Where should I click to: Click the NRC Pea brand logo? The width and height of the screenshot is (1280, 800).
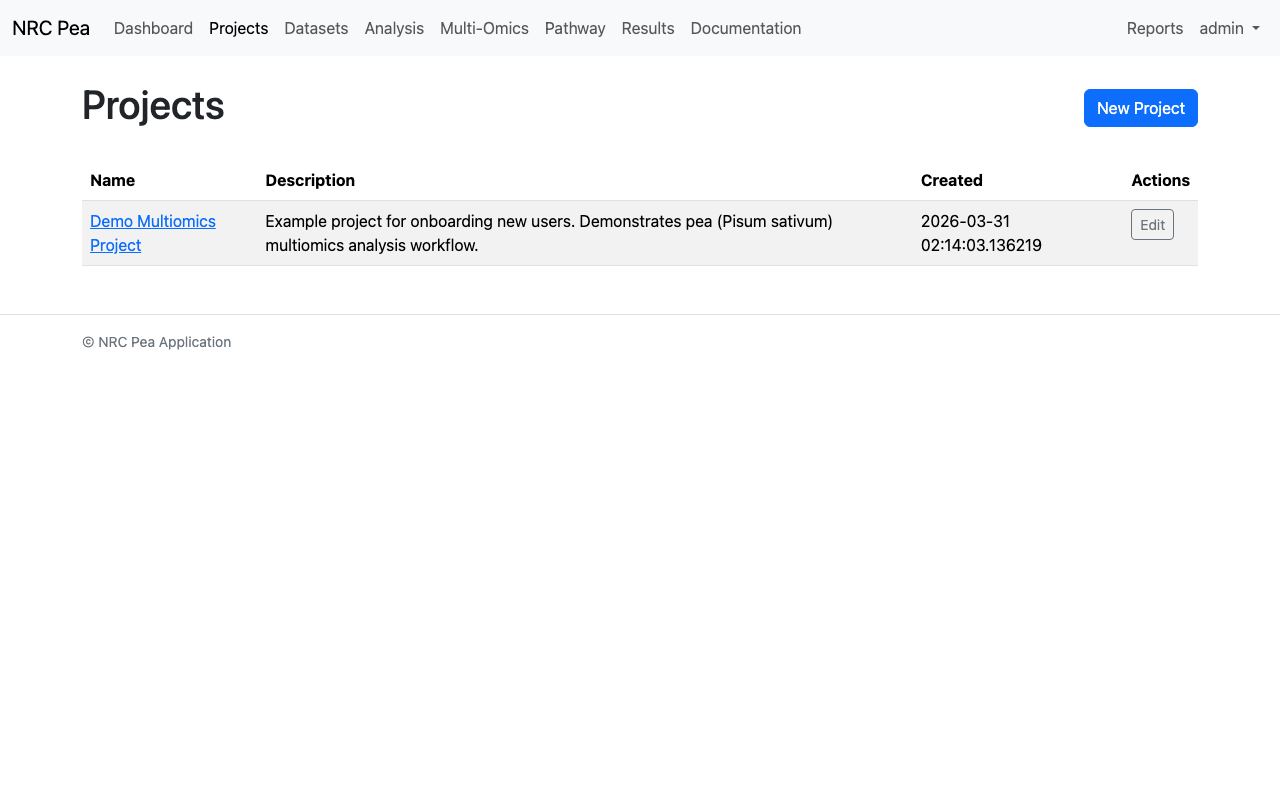(51, 28)
